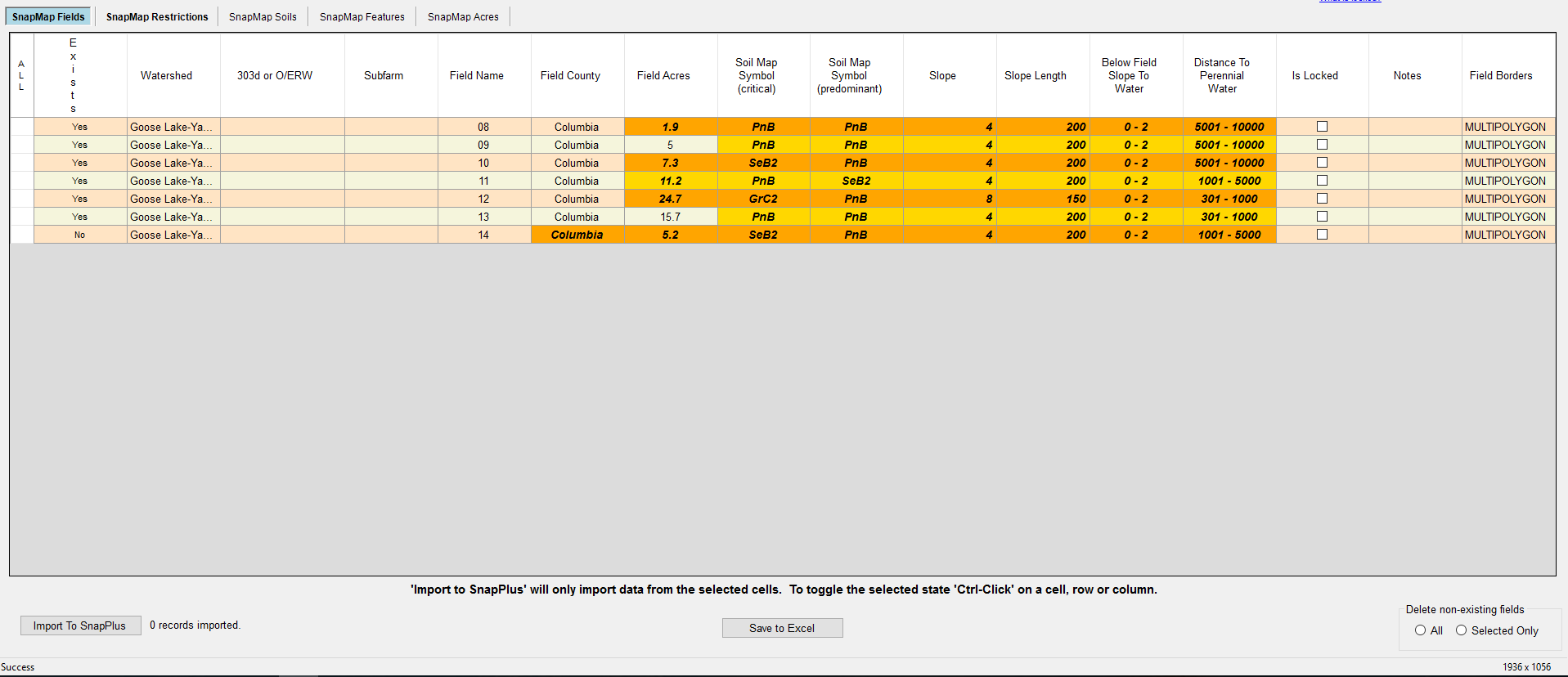Click the 303d cell for field 11
The height and width of the screenshot is (677, 1568).
point(282,181)
